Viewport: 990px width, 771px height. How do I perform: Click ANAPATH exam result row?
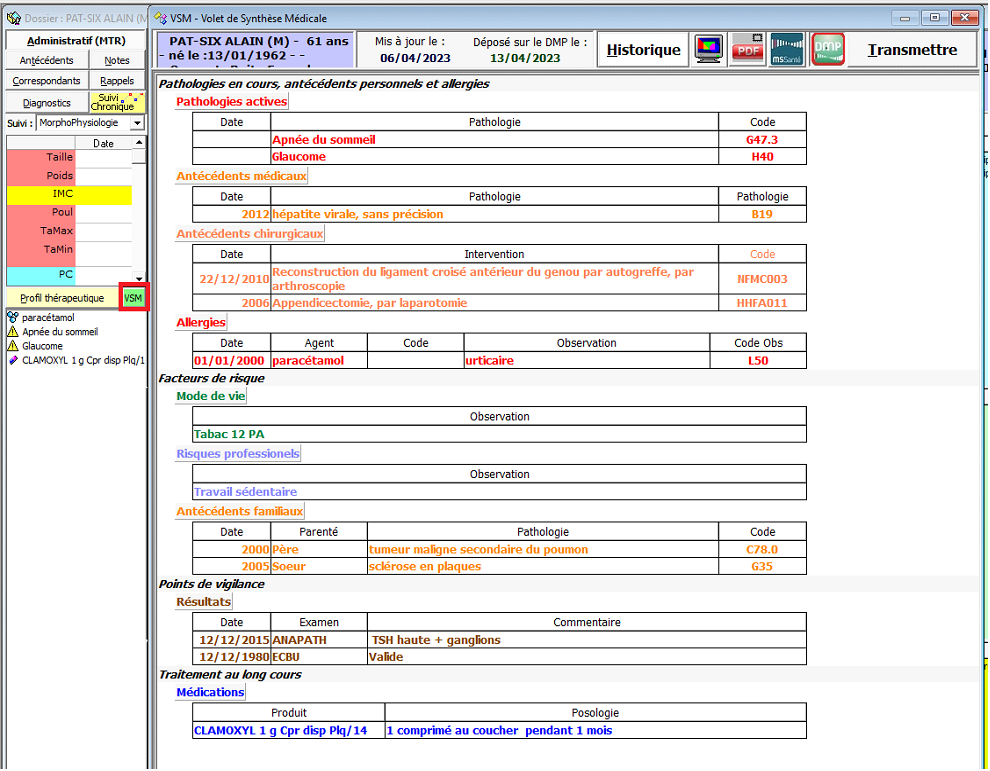(499, 640)
